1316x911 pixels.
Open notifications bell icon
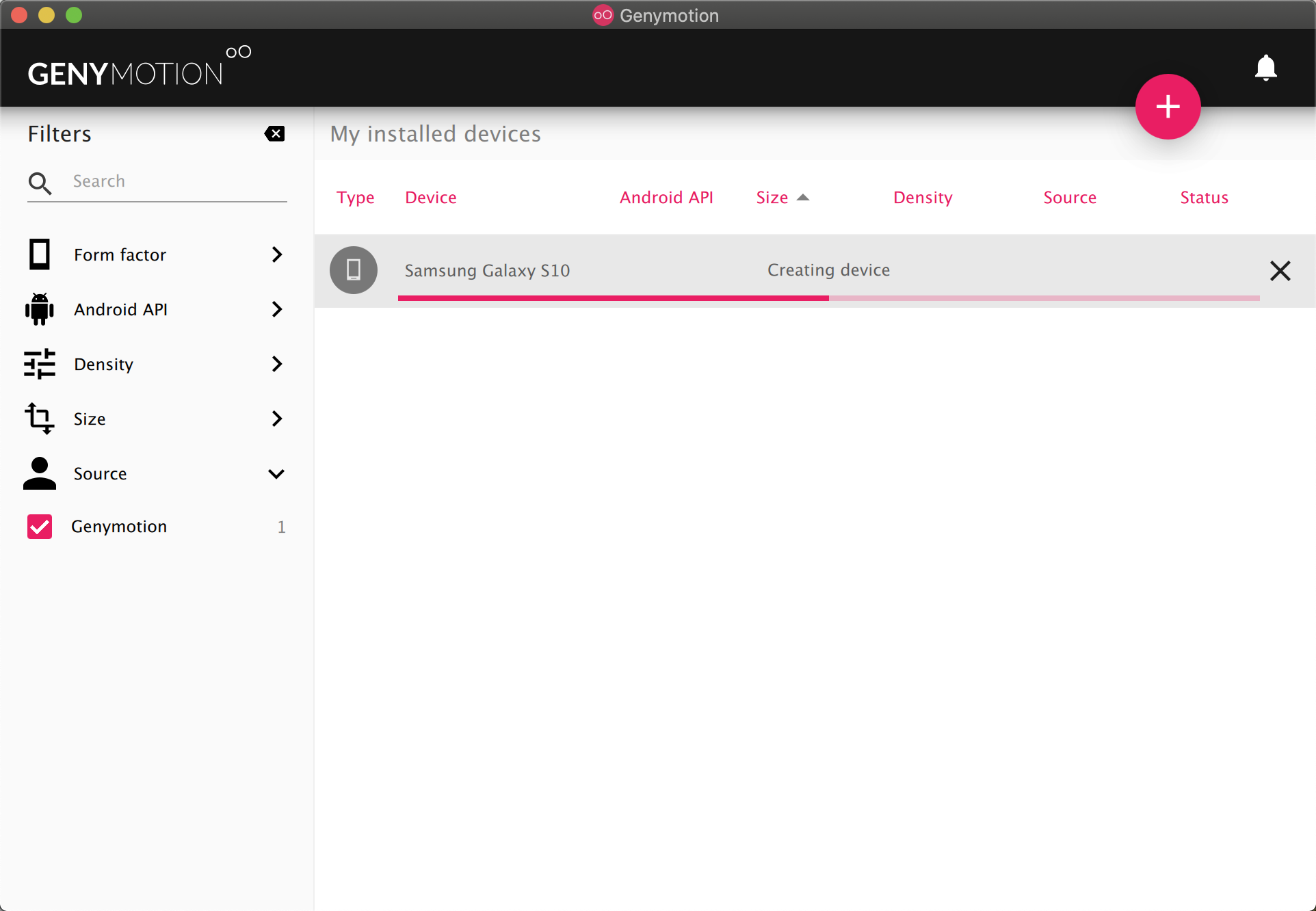click(x=1266, y=68)
